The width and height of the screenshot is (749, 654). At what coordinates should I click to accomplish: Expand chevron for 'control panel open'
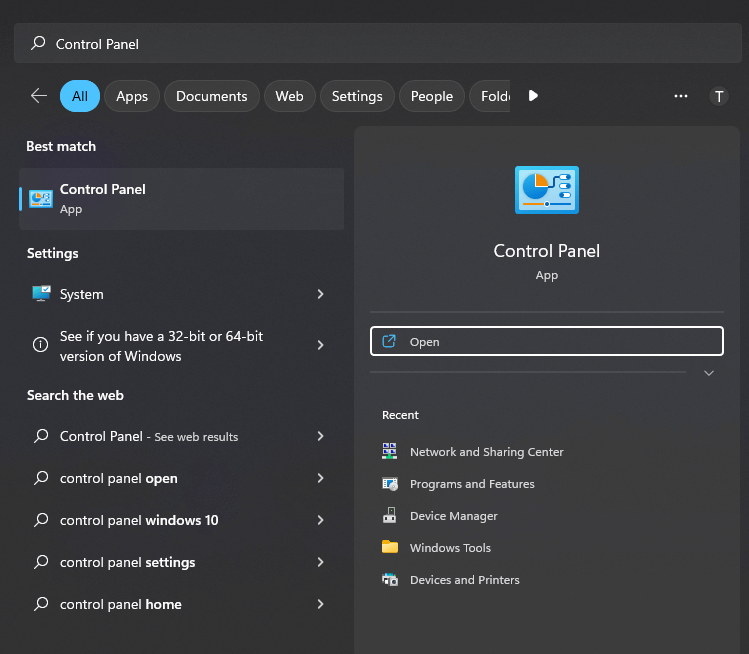(321, 478)
